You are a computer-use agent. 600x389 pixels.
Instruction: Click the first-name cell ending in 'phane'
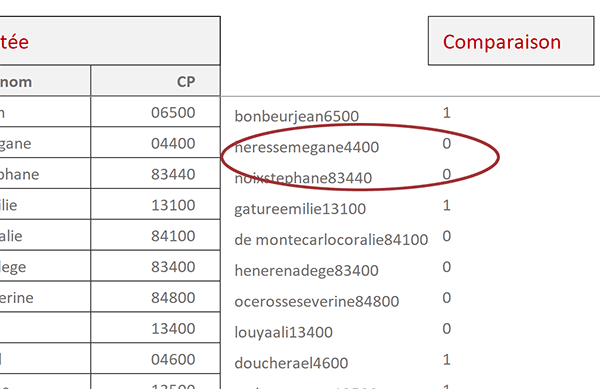coord(45,173)
